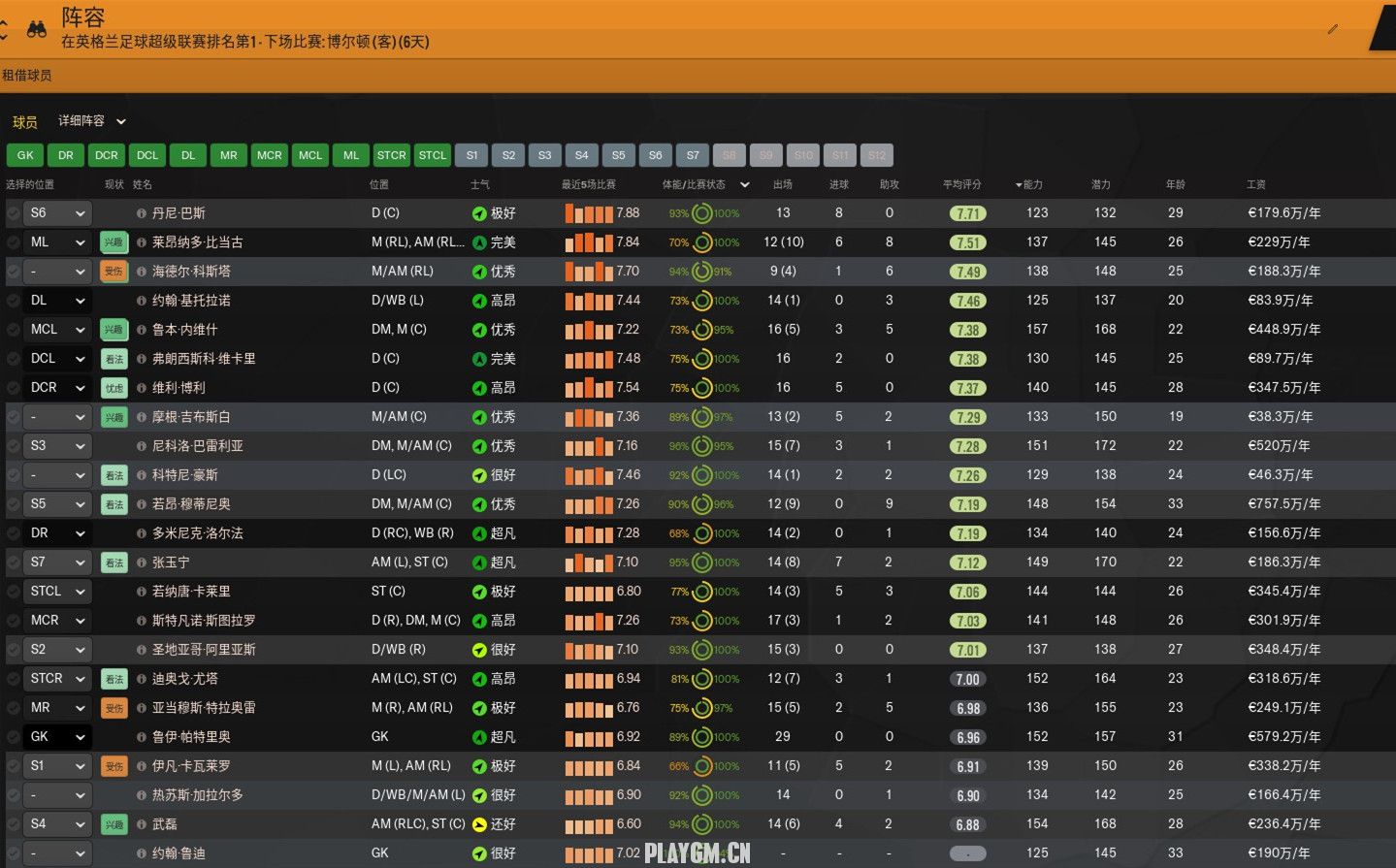Click the condition ring icon for 张玉宁
The height and width of the screenshot is (868, 1396).
coord(701,563)
